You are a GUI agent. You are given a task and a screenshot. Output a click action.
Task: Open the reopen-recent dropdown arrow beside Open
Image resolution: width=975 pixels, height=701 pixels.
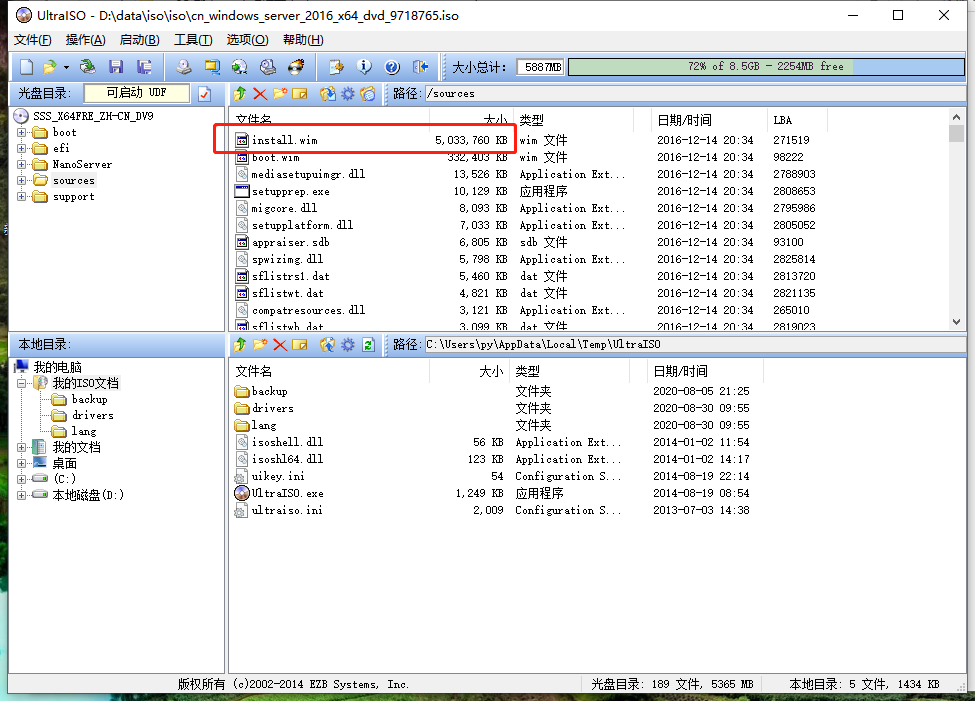point(66,67)
